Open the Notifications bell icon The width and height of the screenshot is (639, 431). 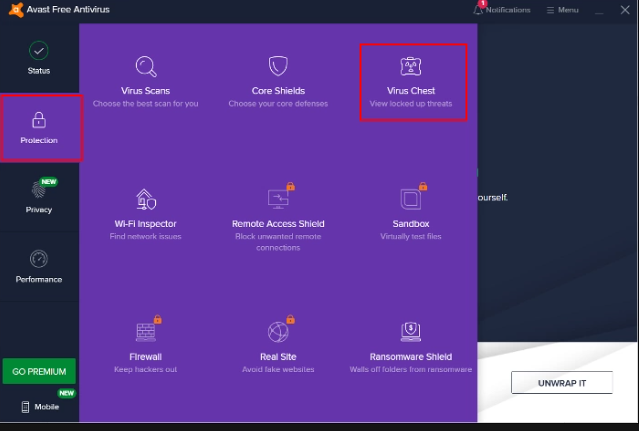(x=478, y=10)
